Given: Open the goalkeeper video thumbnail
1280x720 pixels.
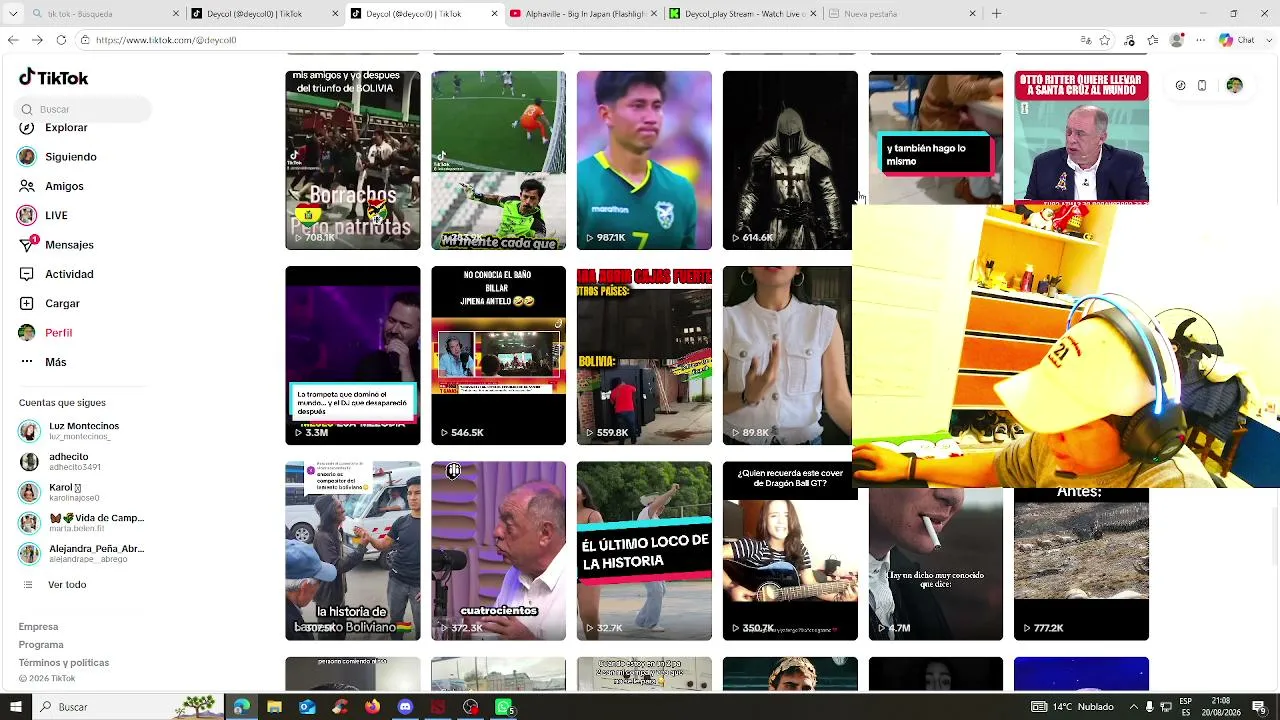Looking at the screenshot, I should coord(498,160).
